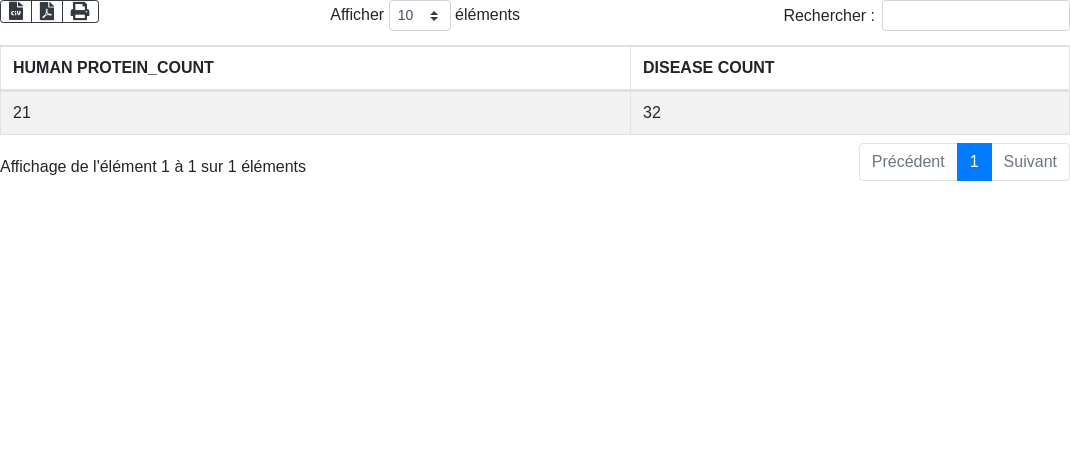The width and height of the screenshot is (1070, 450).
Task: Export the table as CSV file
Action: [x=16, y=12]
